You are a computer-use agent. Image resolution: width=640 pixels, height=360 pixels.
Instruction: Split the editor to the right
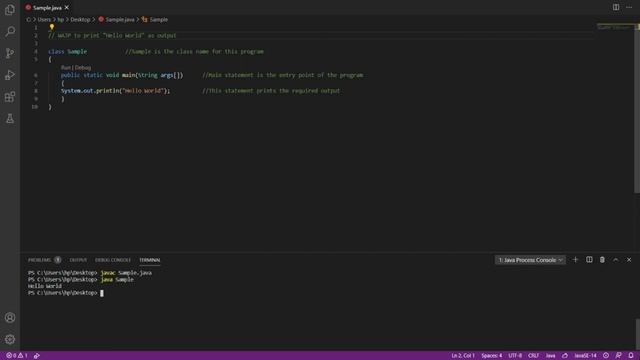(616, 7)
